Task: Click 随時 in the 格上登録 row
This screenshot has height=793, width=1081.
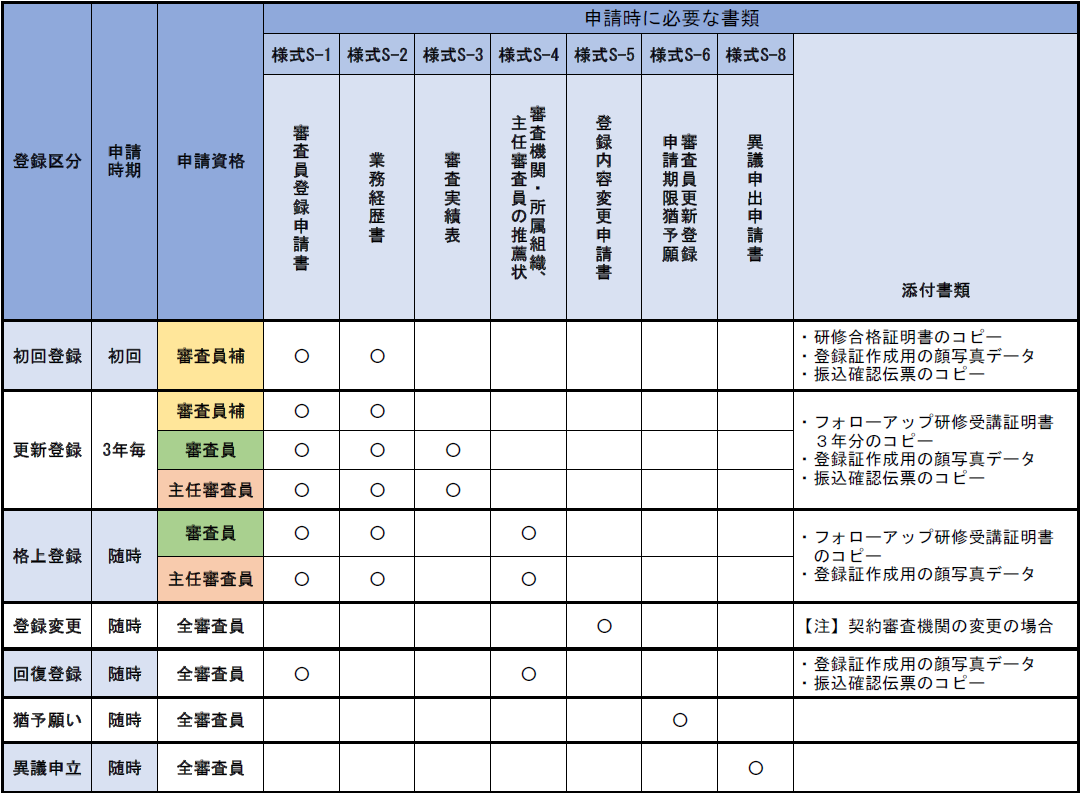Action: 124,556
